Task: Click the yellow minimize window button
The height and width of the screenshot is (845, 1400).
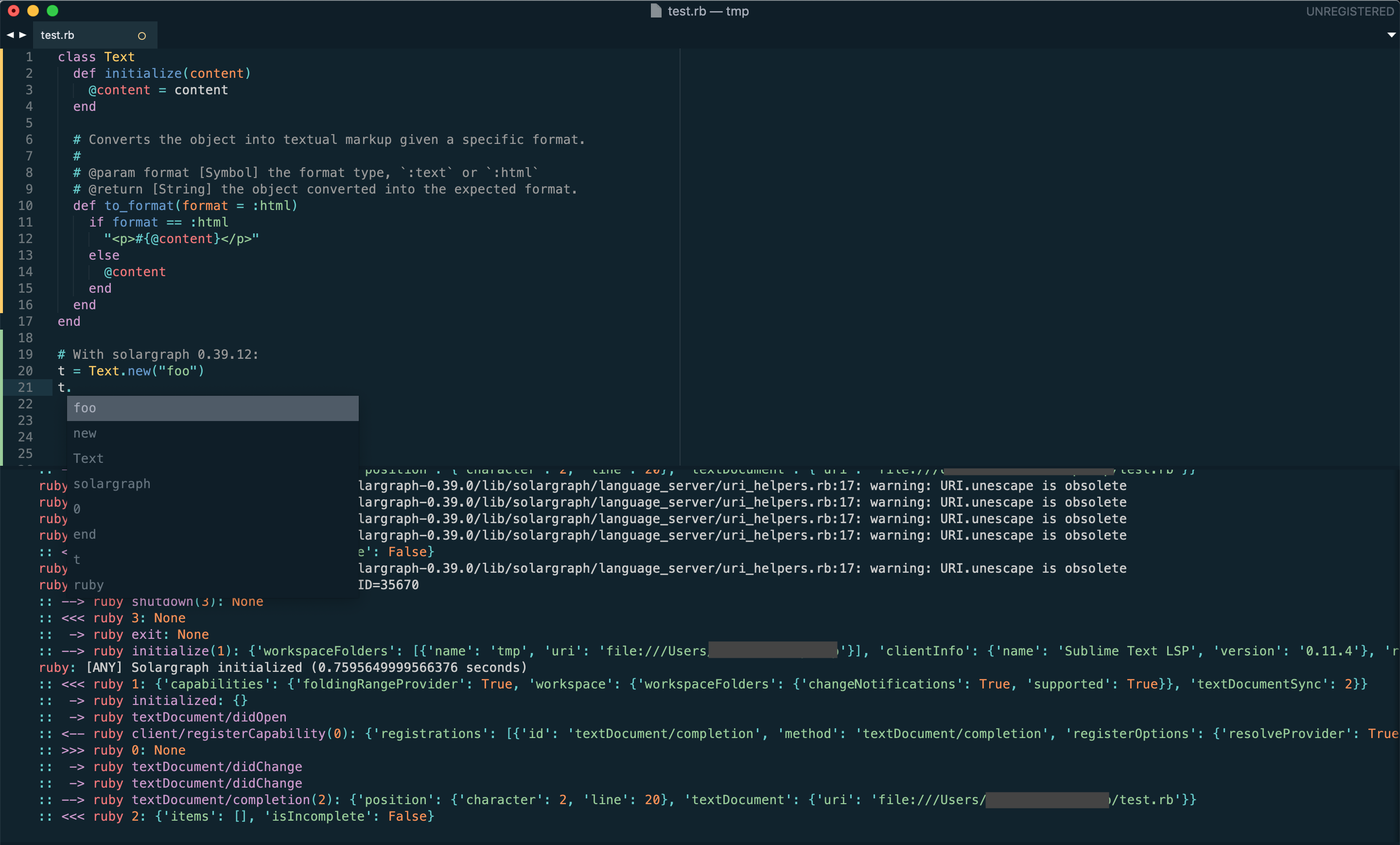Action: 33,11
